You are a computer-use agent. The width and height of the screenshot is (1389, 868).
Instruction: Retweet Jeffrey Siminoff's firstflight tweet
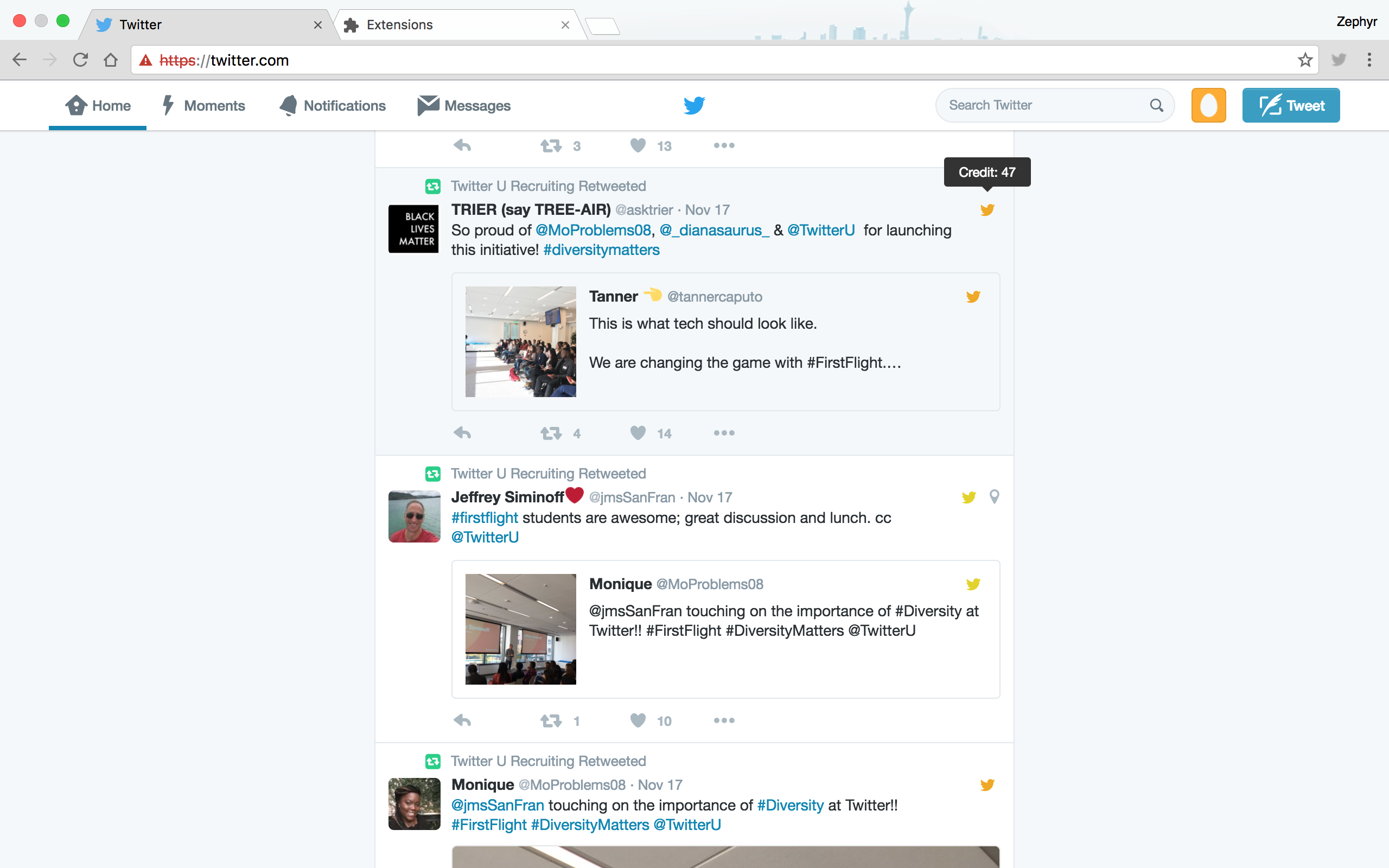(x=551, y=720)
